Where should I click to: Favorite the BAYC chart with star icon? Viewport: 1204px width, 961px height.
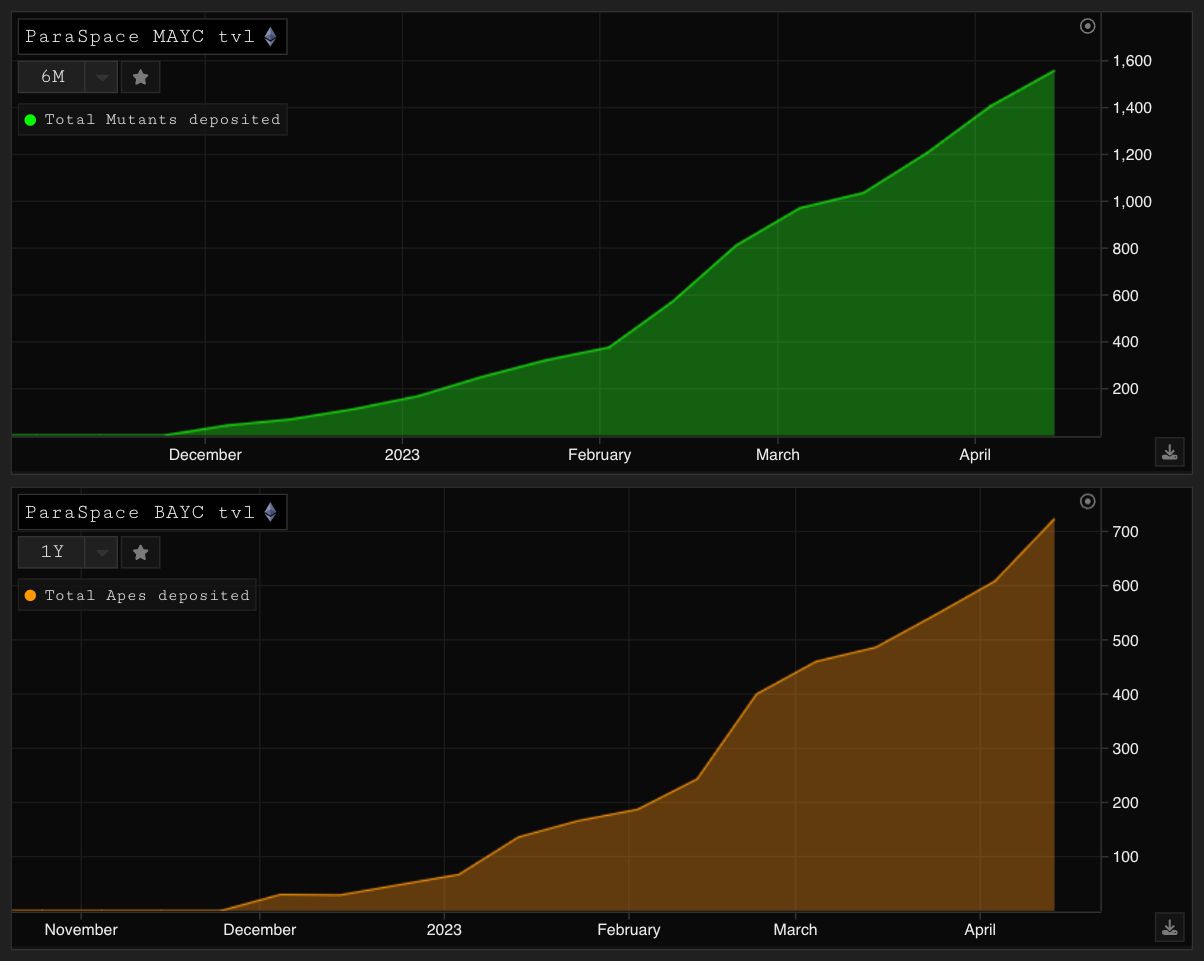tap(141, 552)
